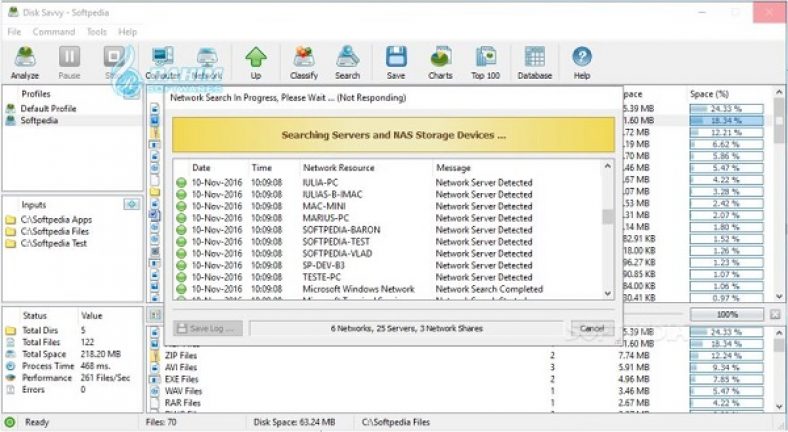Show the Top 100 files

[485, 62]
